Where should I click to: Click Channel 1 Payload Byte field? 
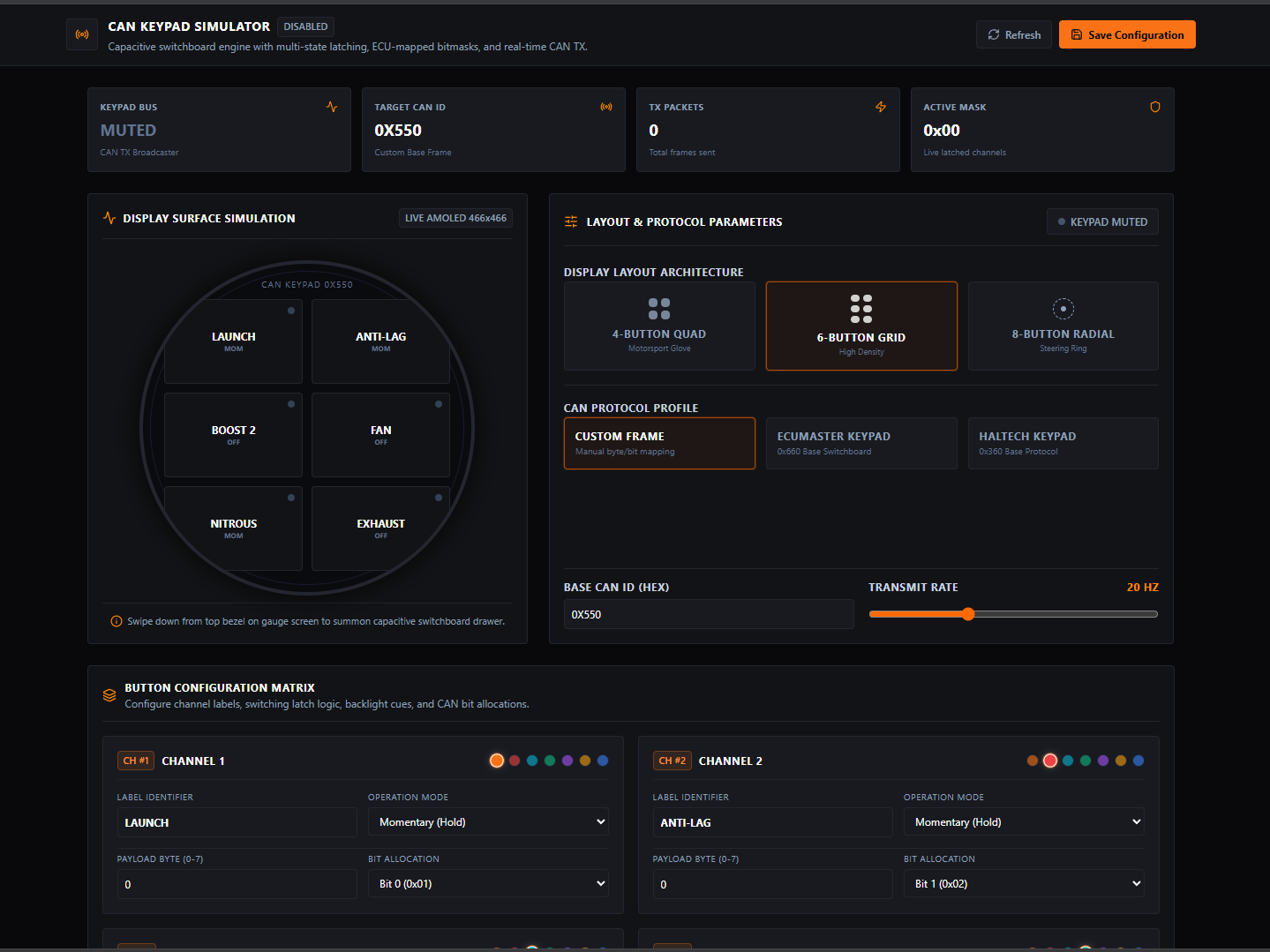pyautogui.click(x=237, y=884)
